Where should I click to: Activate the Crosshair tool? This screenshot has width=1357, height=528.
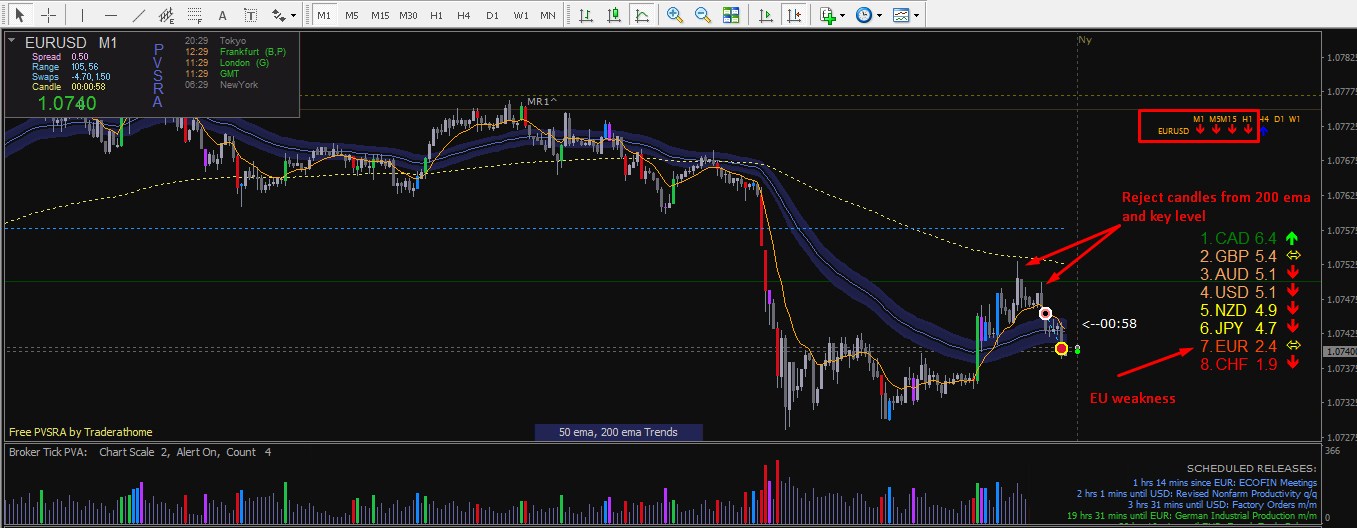point(47,15)
